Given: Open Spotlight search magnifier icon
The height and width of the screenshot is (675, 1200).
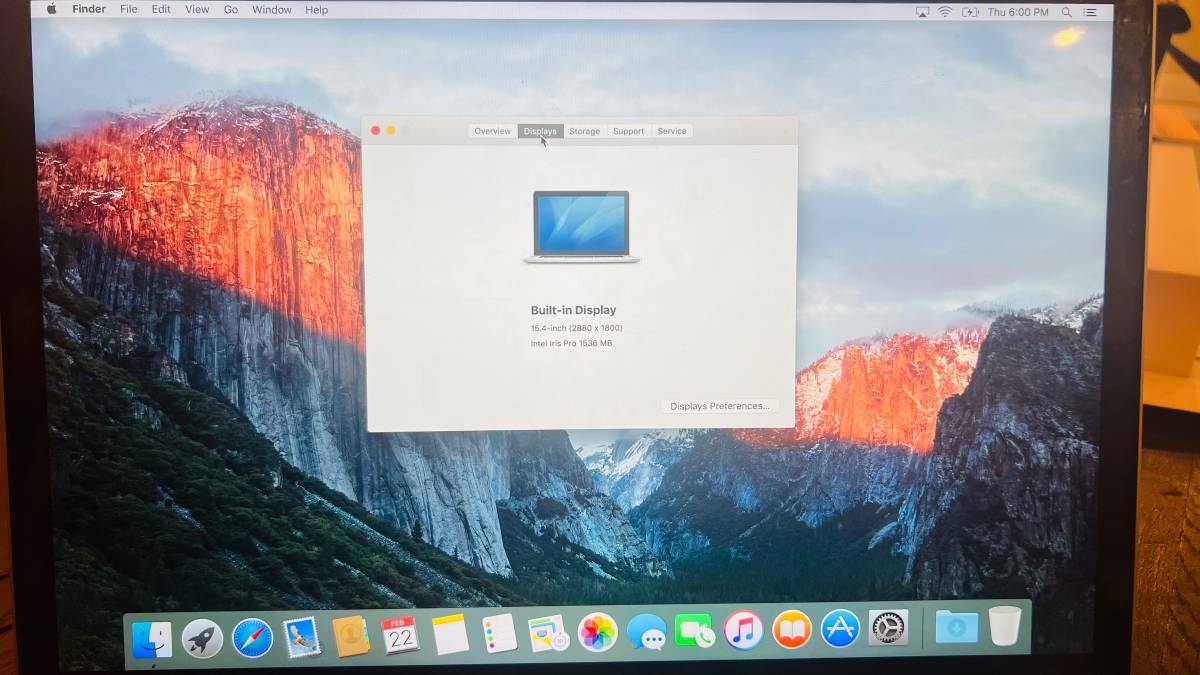Looking at the screenshot, I should pyautogui.click(x=1067, y=12).
